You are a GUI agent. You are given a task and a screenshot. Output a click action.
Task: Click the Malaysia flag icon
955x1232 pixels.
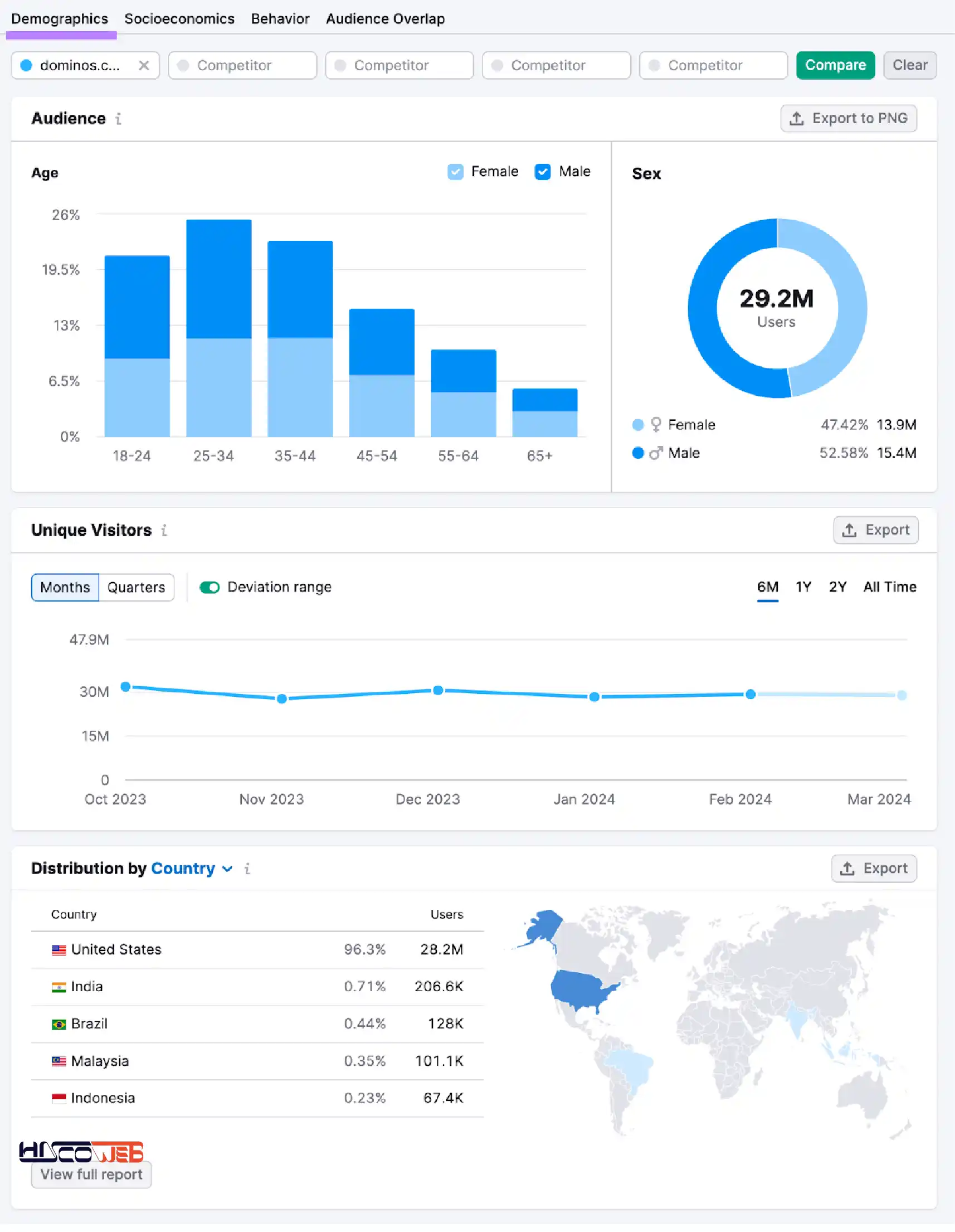[59, 1062]
